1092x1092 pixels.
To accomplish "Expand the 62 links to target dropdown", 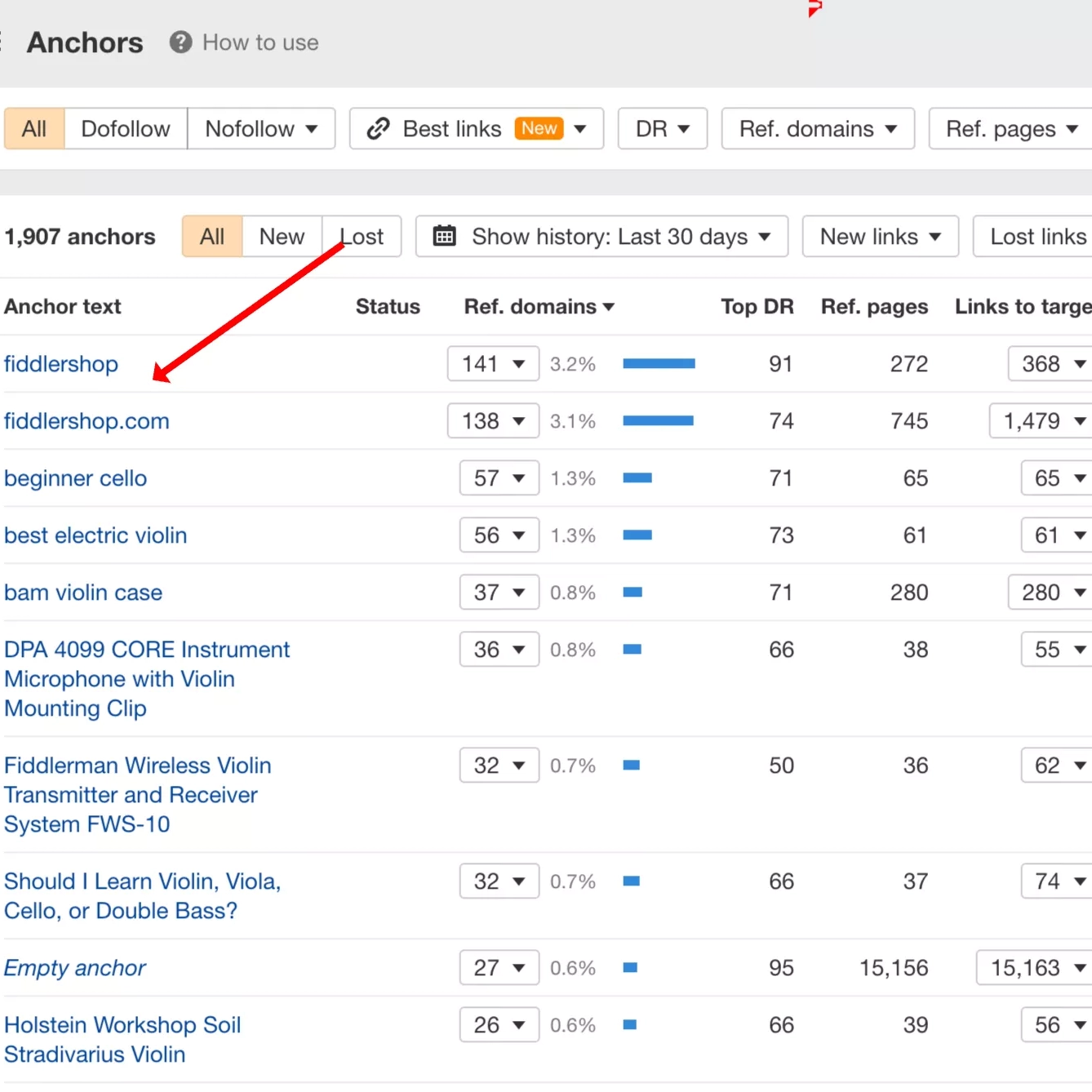I will [x=1058, y=766].
